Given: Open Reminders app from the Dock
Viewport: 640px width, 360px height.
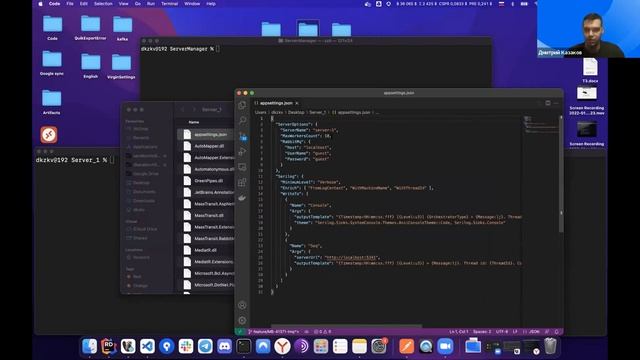Looking at the screenshot, I should click(x=340, y=346).
